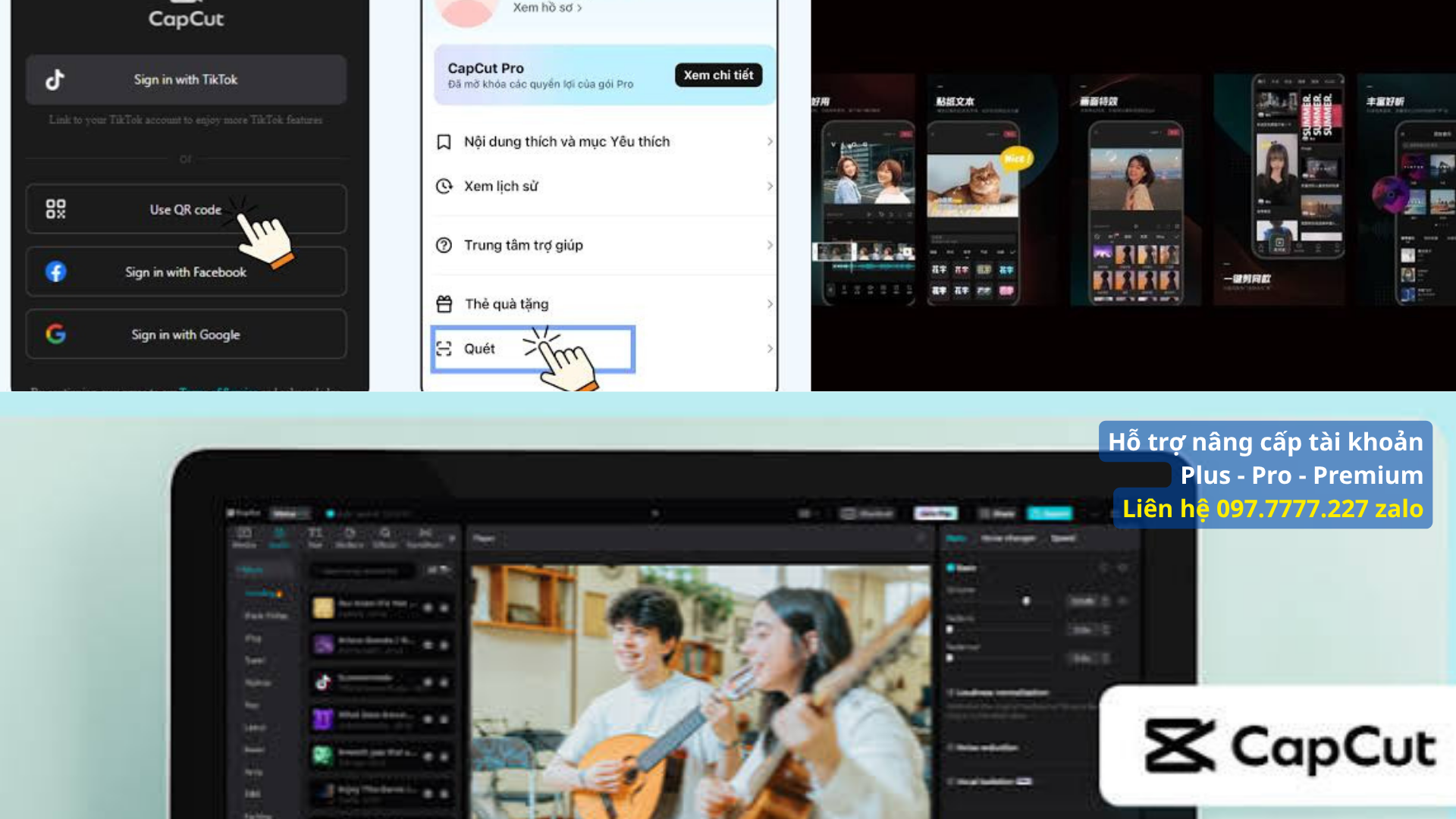The image size is (1456, 819).
Task: Click the video preview in the Player
Action: pyautogui.click(x=701, y=691)
